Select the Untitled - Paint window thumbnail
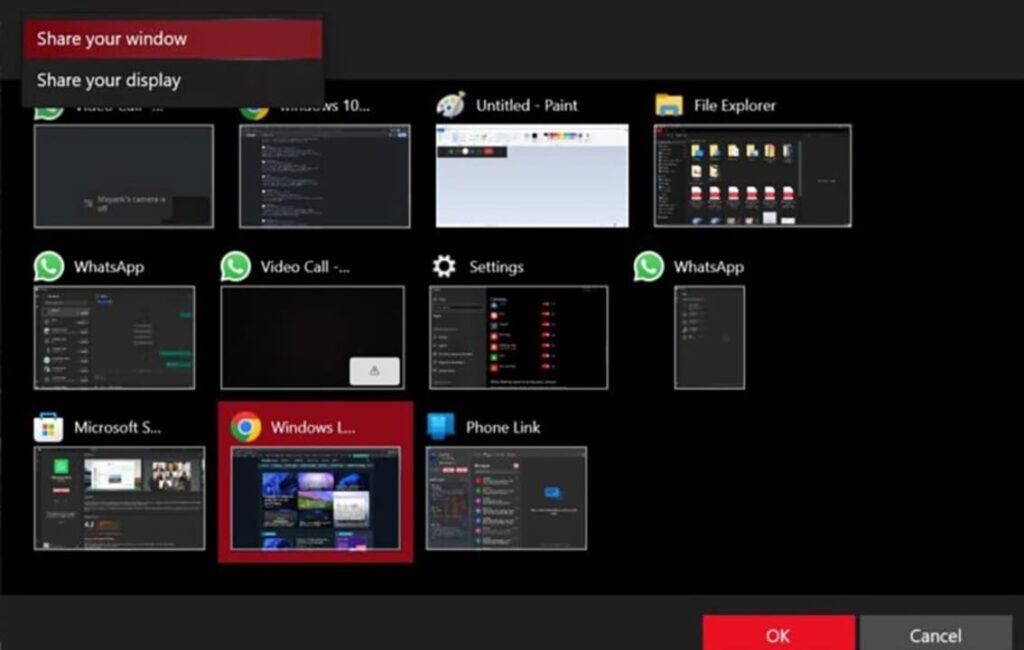Image resolution: width=1024 pixels, height=650 pixels. [x=532, y=176]
